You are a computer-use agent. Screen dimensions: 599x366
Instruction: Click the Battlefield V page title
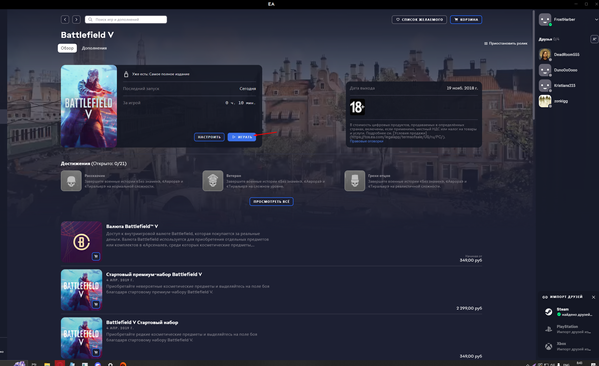tap(87, 35)
